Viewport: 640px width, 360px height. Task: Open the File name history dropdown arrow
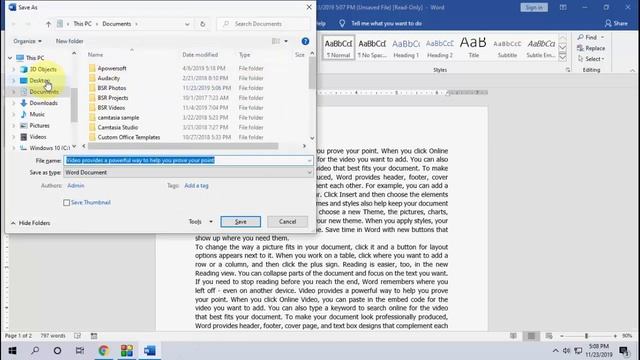pos(309,160)
